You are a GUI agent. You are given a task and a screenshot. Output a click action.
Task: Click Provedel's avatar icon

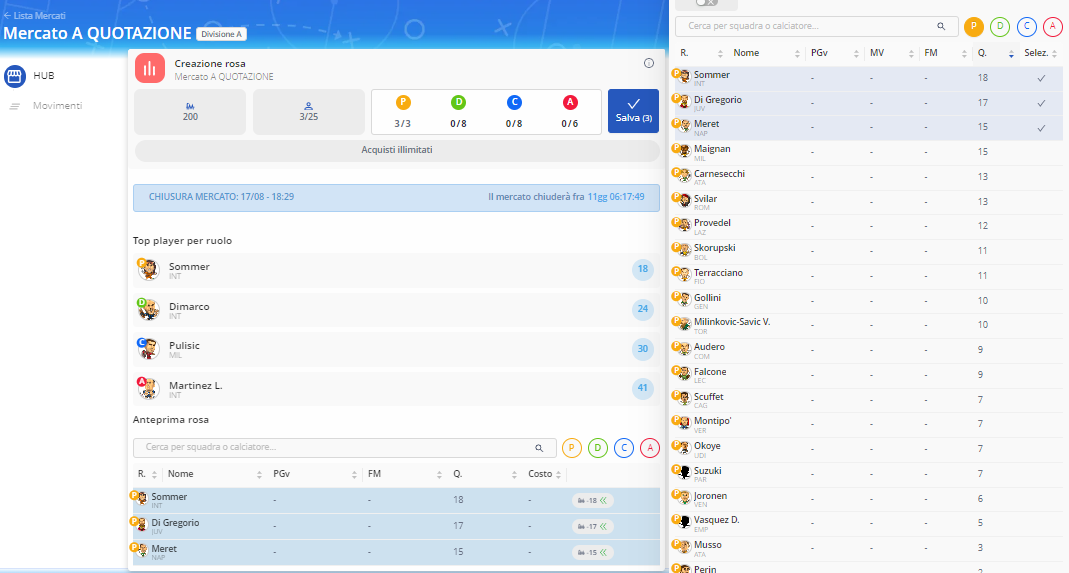point(684,226)
